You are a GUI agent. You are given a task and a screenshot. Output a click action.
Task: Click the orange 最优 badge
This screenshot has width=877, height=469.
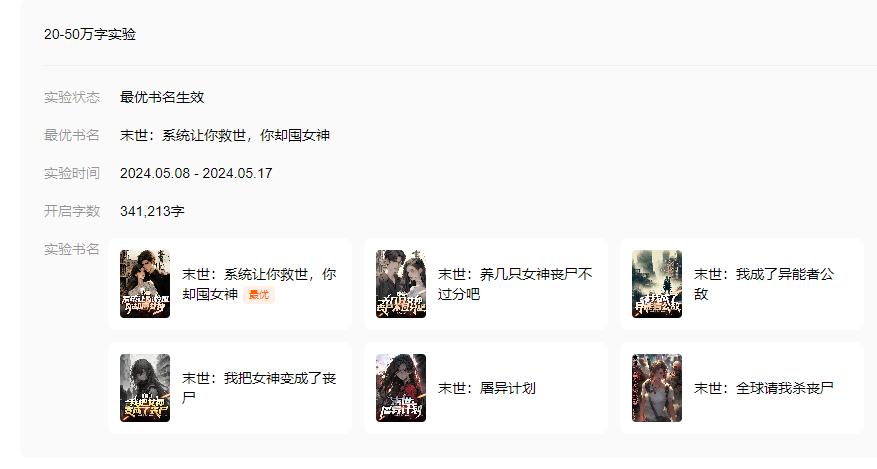point(258,295)
